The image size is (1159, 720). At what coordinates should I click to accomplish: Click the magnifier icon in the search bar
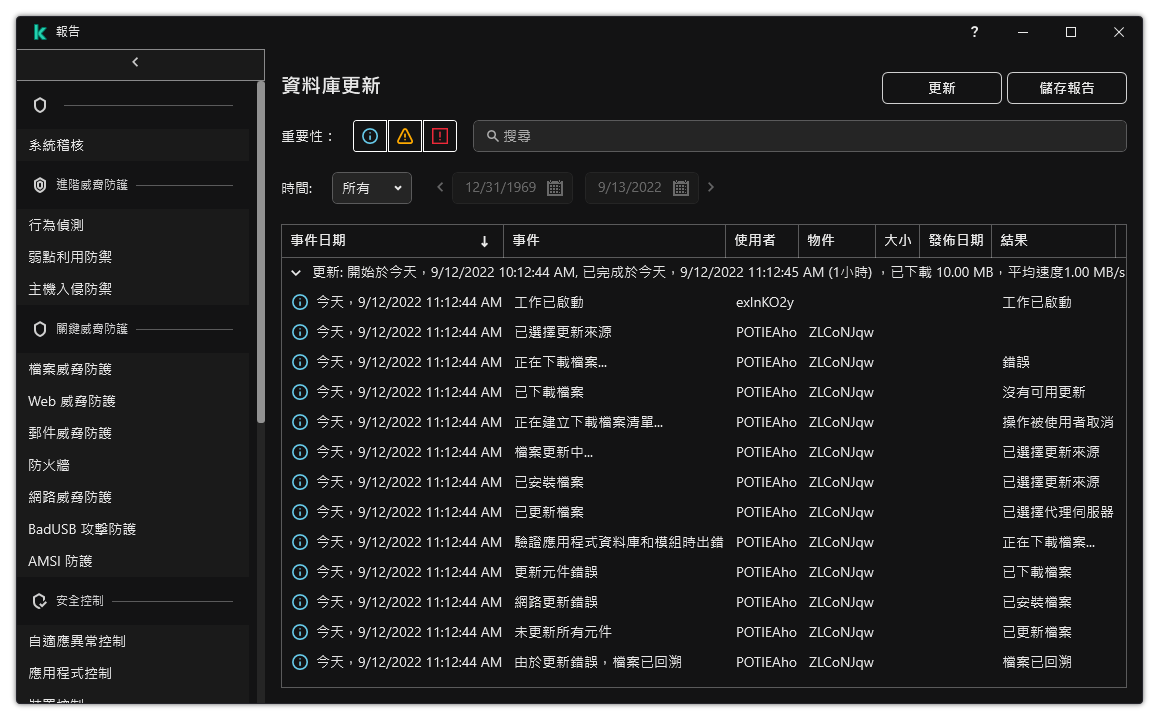(494, 135)
